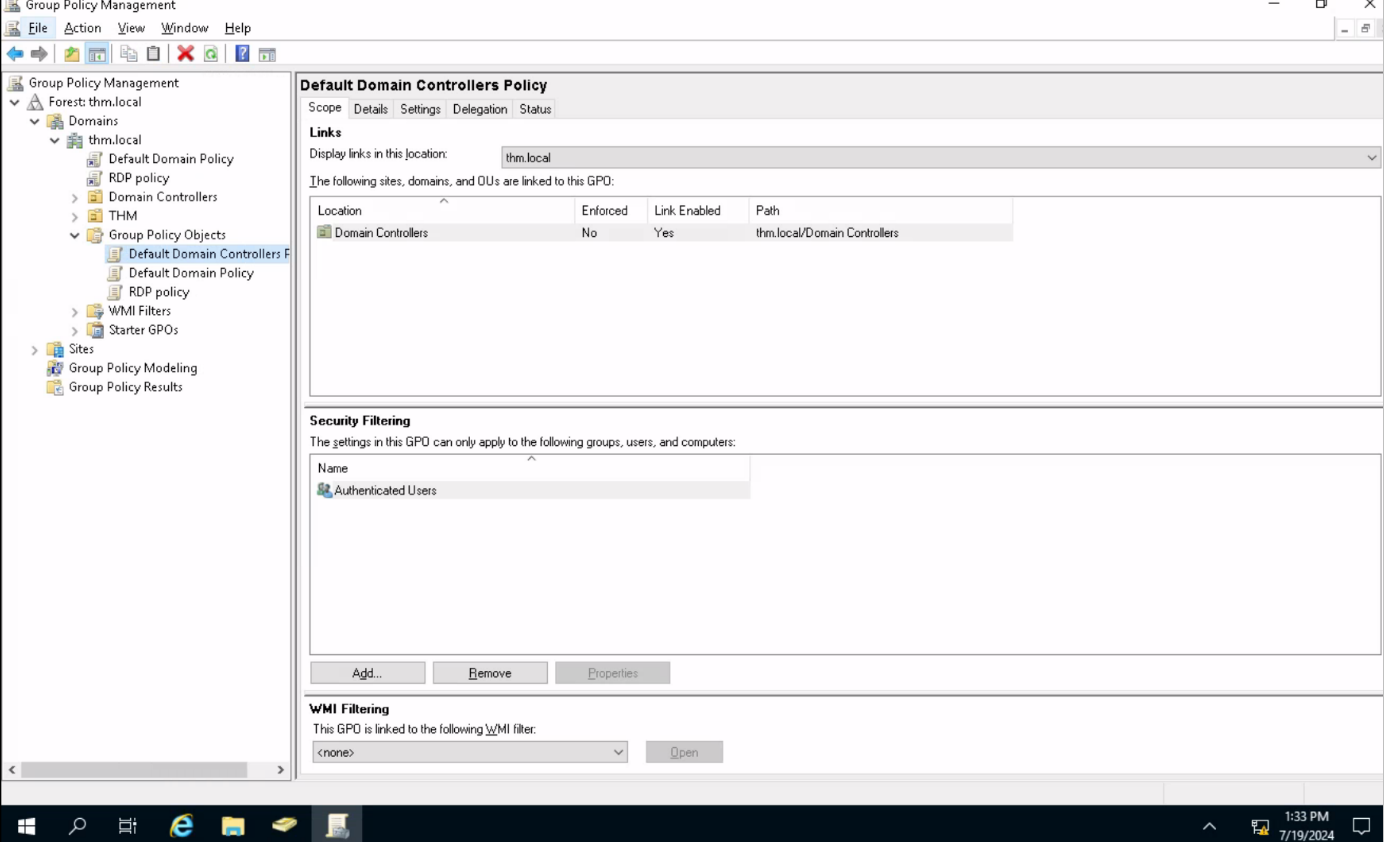Viewport: 1385px width, 842px height.
Task: Switch to the Settings tab
Action: [x=420, y=109]
